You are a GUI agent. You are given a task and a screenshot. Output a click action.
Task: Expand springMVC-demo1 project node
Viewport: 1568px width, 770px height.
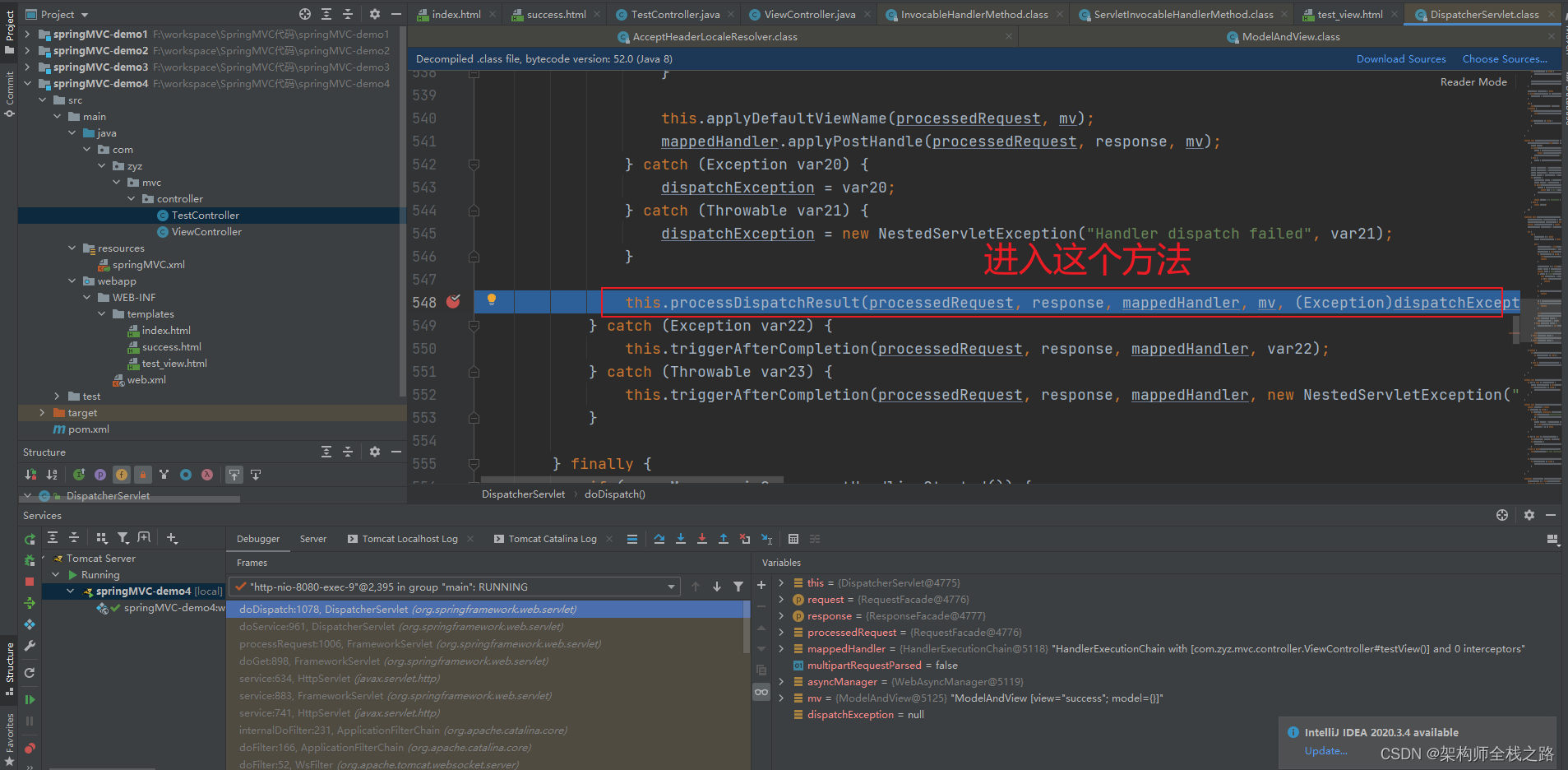28,34
